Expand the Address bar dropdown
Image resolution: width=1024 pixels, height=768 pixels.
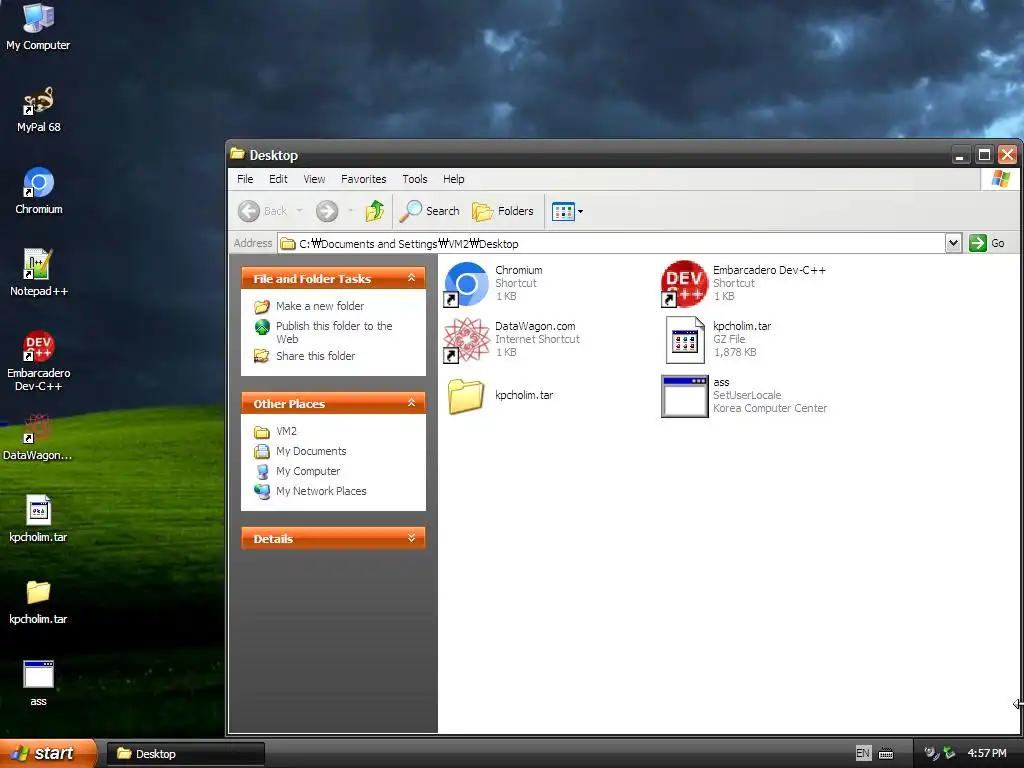tap(953, 244)
